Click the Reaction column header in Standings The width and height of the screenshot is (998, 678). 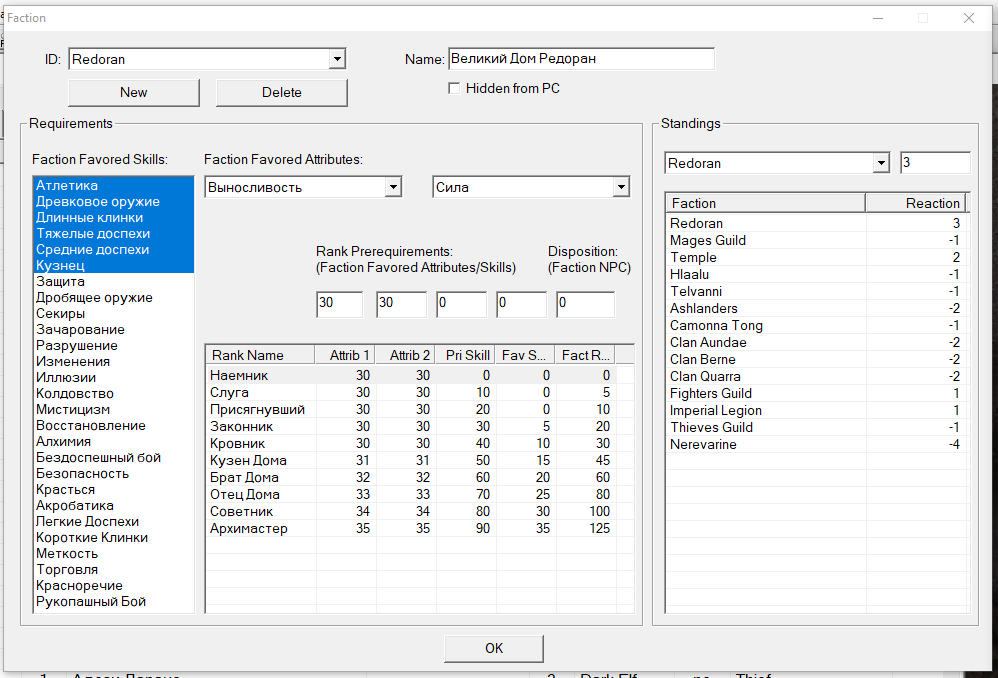pyautogui.click(x=916, y=203)
